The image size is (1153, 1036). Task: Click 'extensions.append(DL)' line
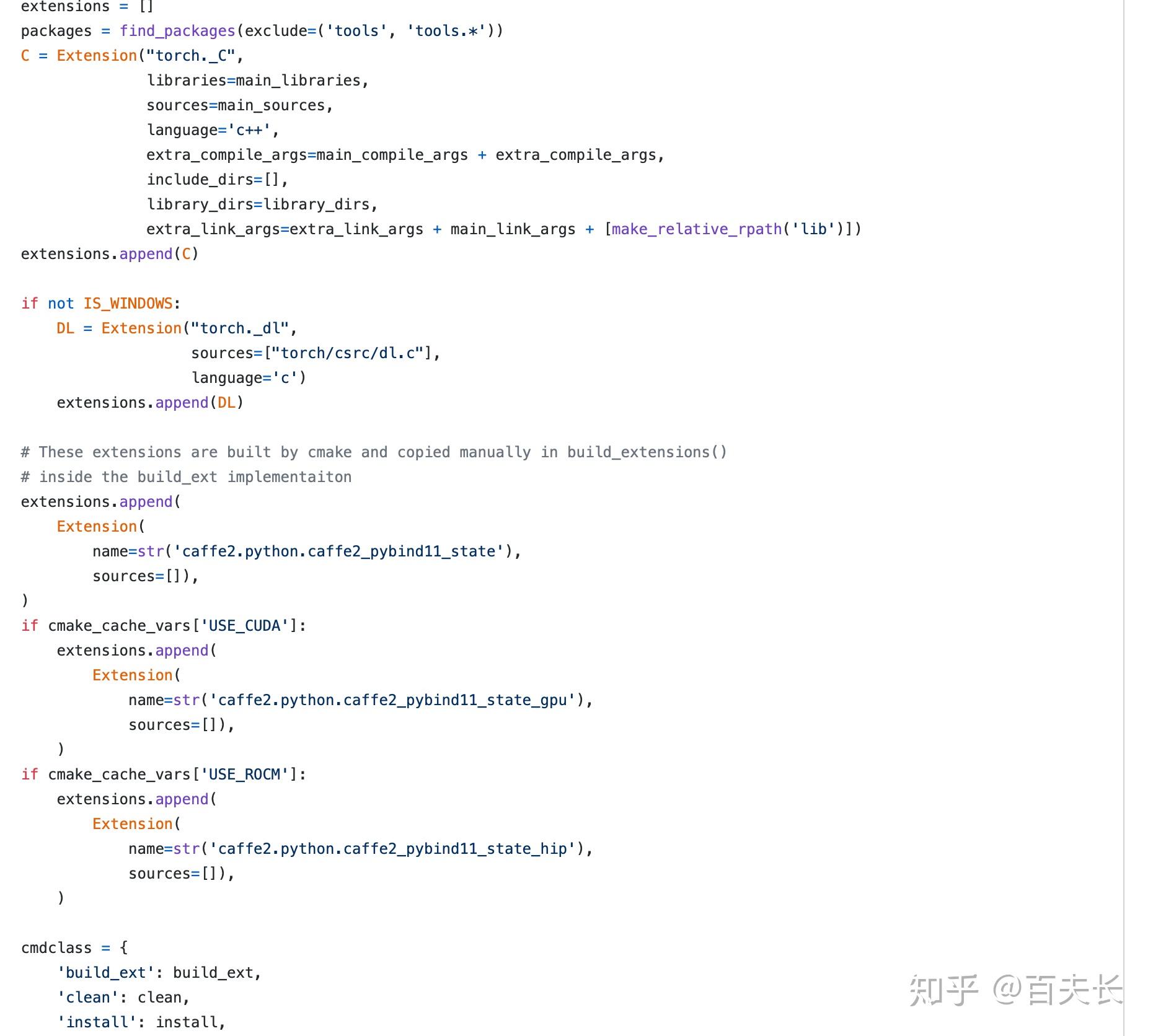(x=150, y=403)
